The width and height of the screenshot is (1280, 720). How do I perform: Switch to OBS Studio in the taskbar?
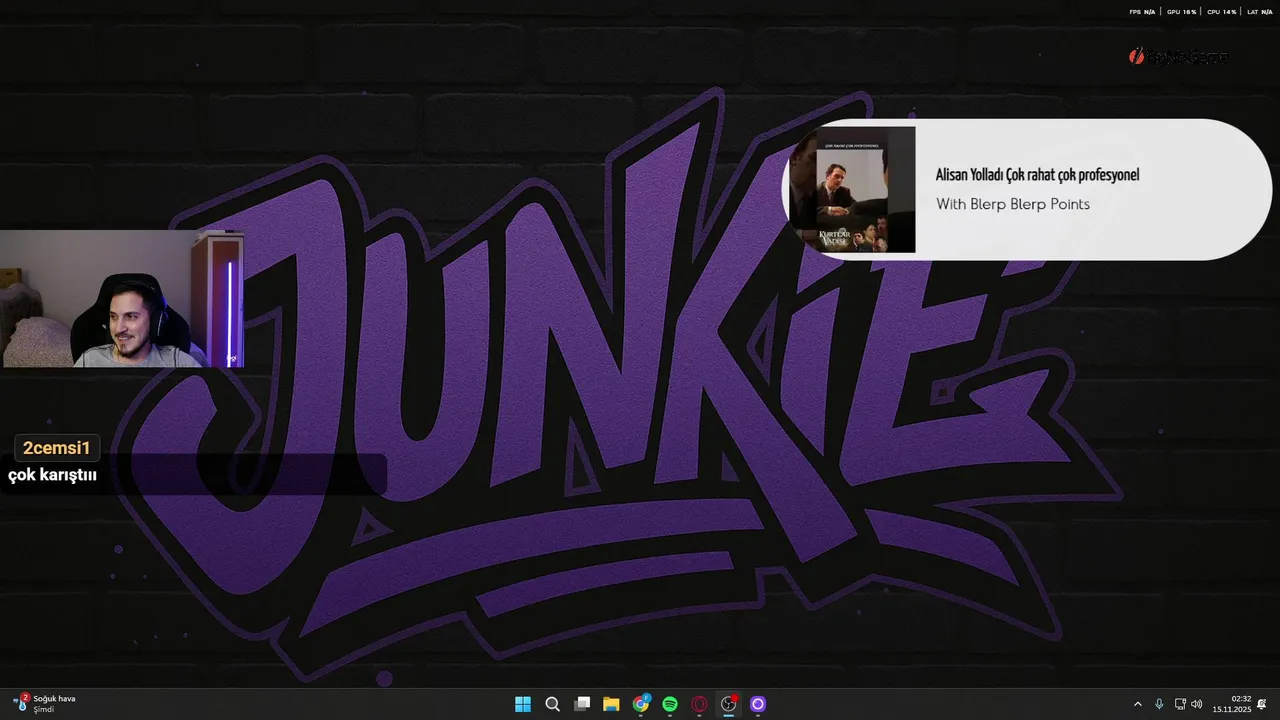coord(729,704)
